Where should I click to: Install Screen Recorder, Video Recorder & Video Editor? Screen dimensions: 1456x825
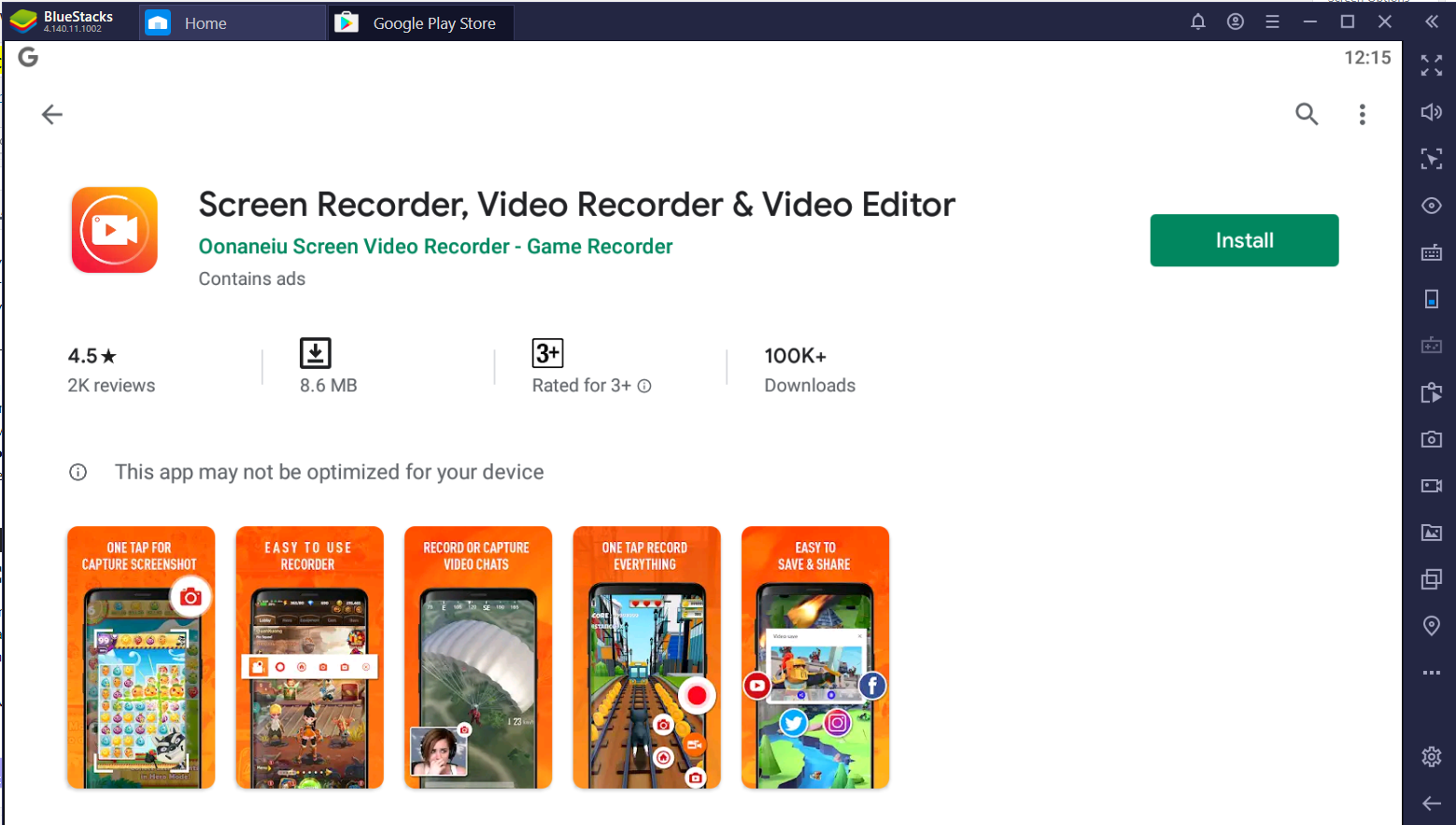point(1243,240)
